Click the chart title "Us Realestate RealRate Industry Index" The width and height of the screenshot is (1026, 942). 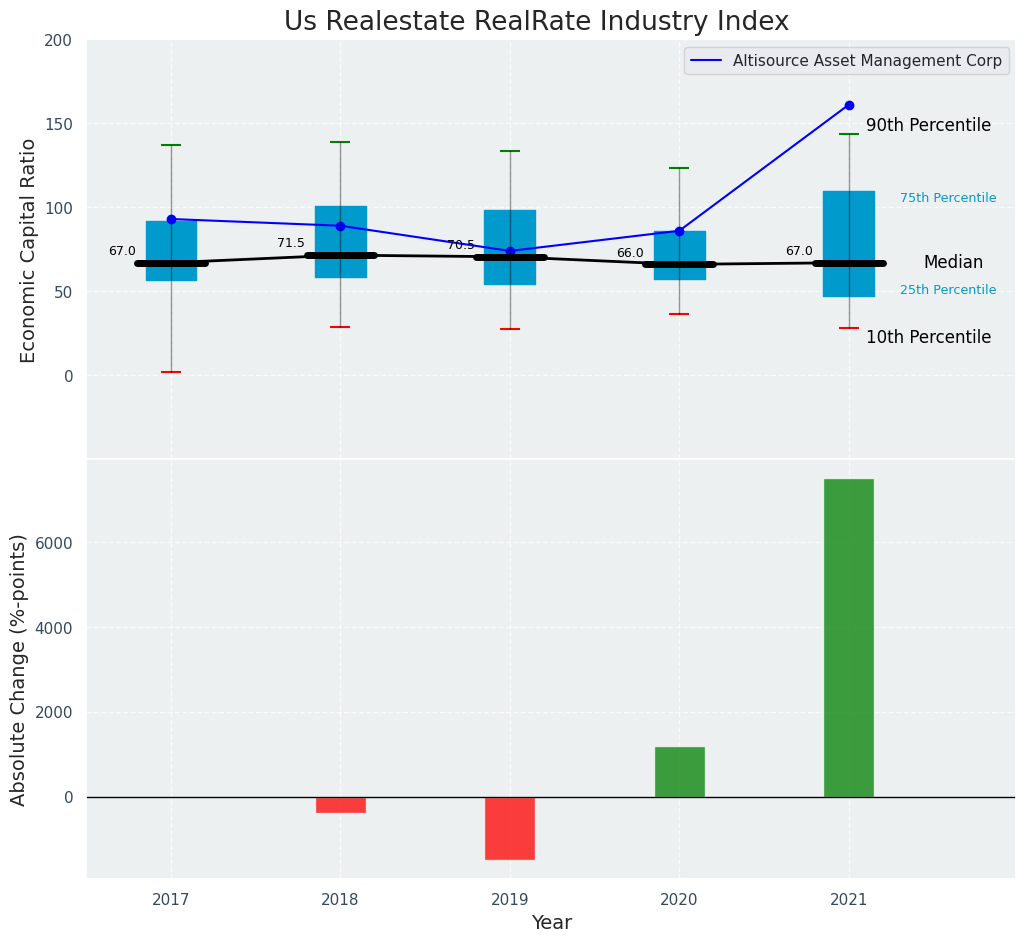pos(536,22)
